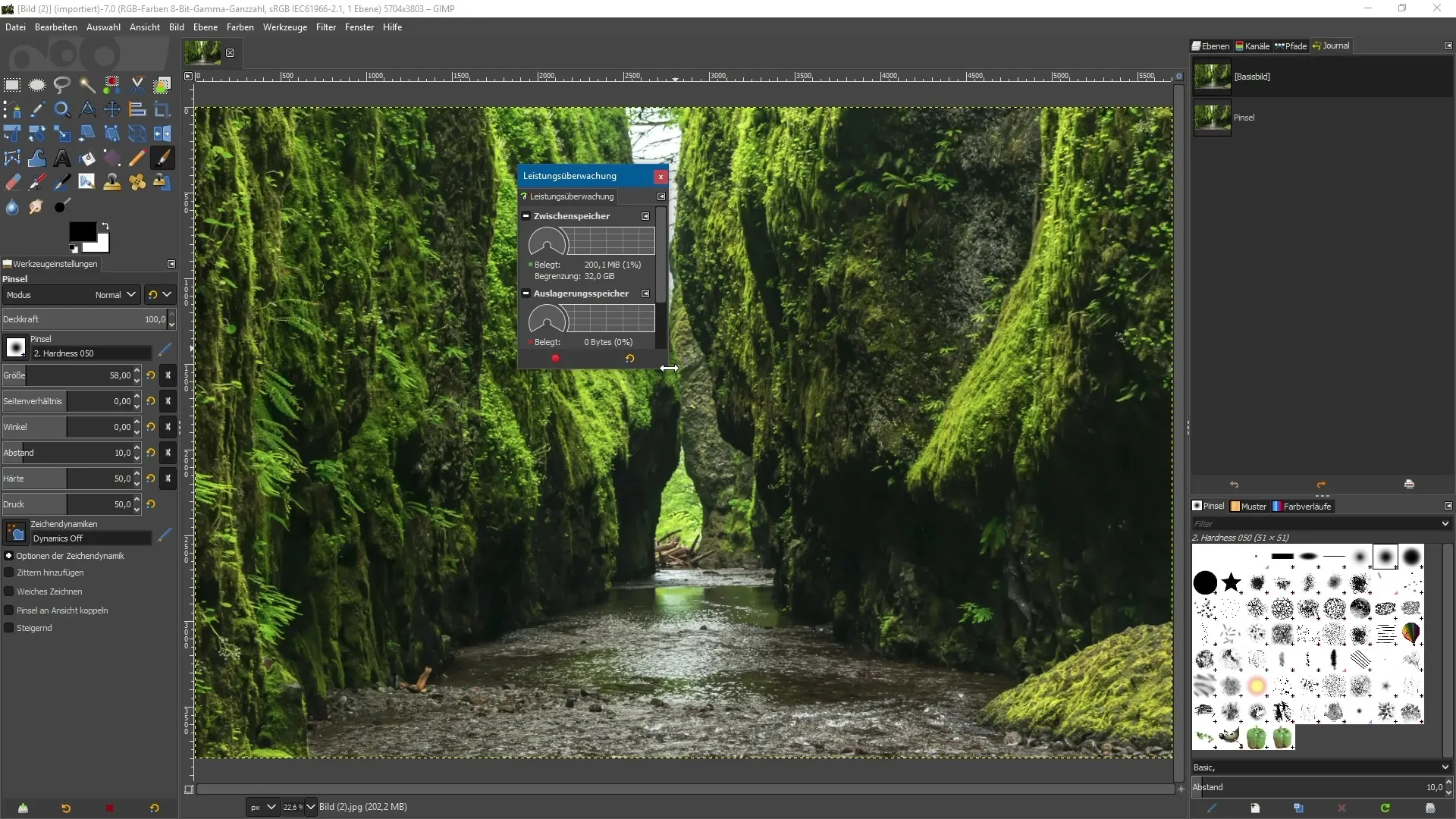1456x819 pixels.
Task: Open the Datei menu
Action: [x=15, y=27]
